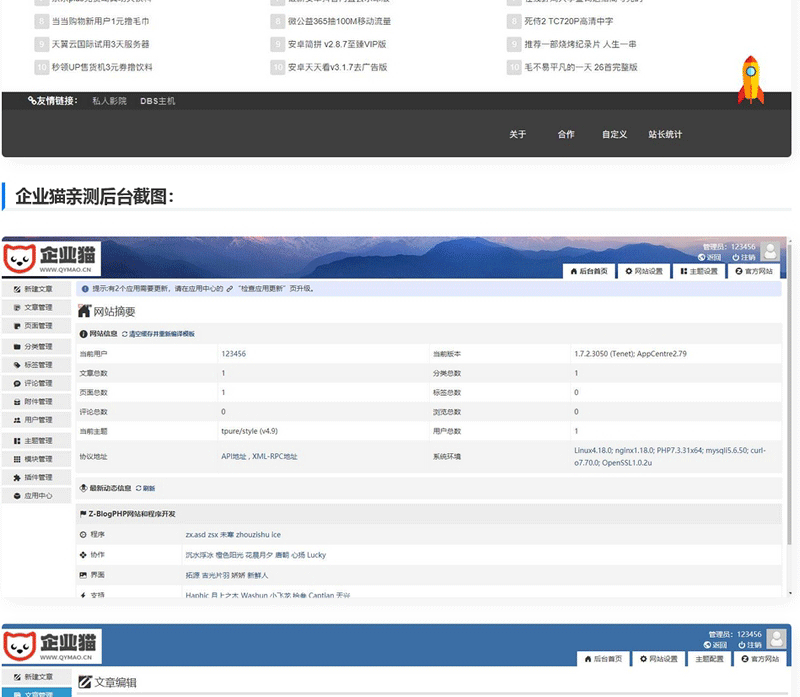Open 模块管理 in the admin sidebar
Screen dimensions: 800x697
pyautogui.click(x=36, y=459)
